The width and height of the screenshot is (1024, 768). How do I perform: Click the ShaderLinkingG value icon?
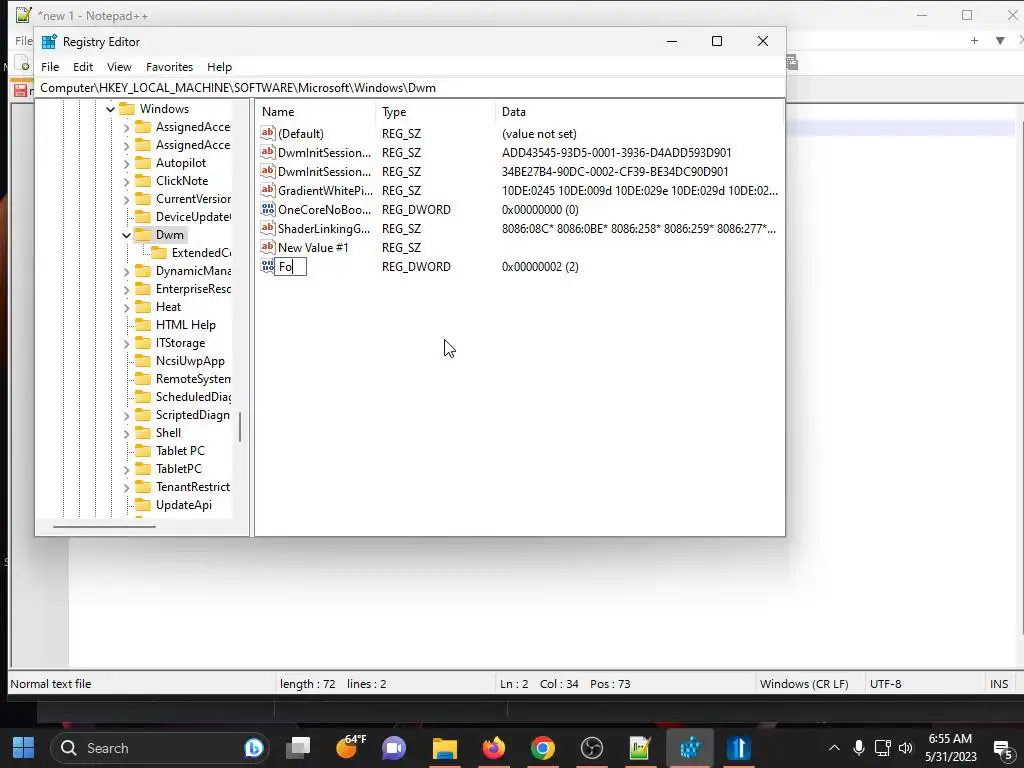click(268, 228)
